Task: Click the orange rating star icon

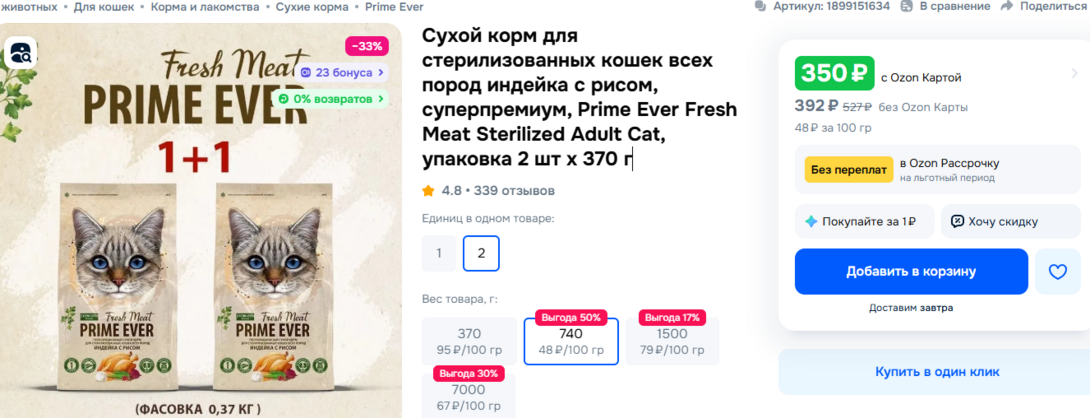Action: (429, 190)
